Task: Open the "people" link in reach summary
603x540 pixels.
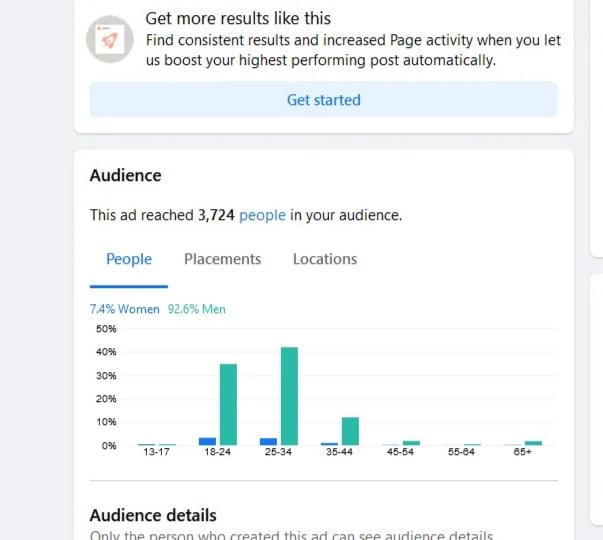Action: click(262, 214)
